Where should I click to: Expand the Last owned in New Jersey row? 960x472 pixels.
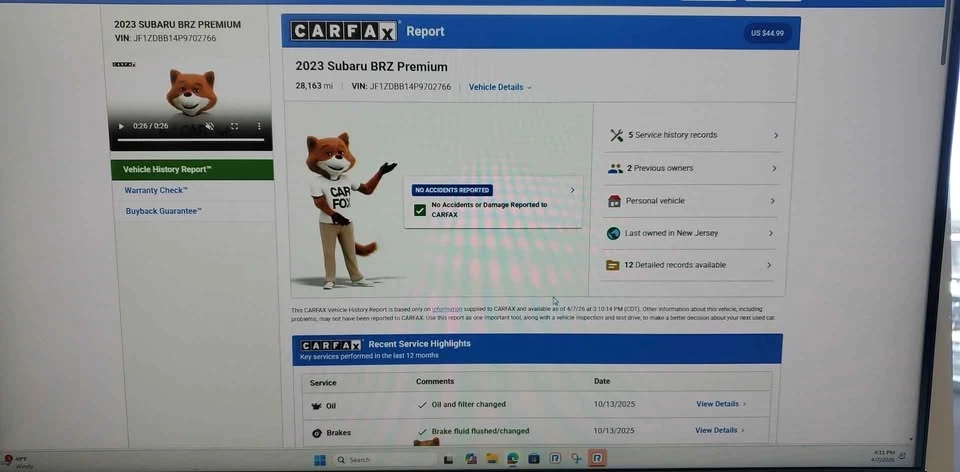point(689,233)
